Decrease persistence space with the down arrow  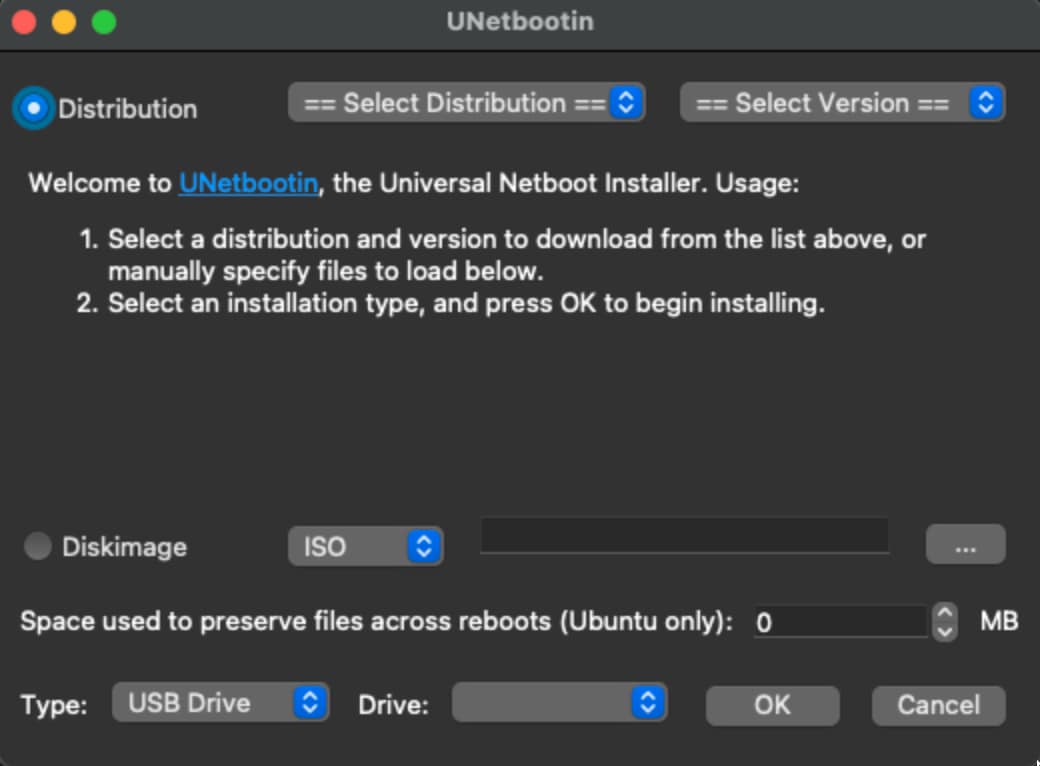(x=944, y=631)
